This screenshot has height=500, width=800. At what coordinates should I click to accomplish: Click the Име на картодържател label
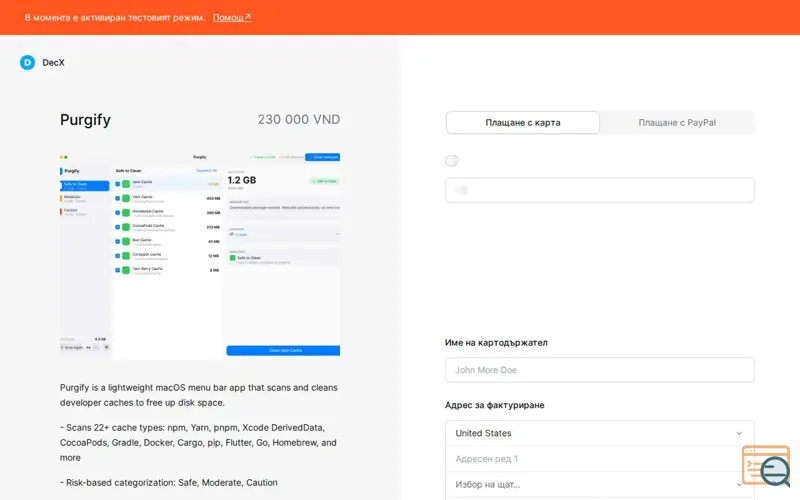[496, 343]
